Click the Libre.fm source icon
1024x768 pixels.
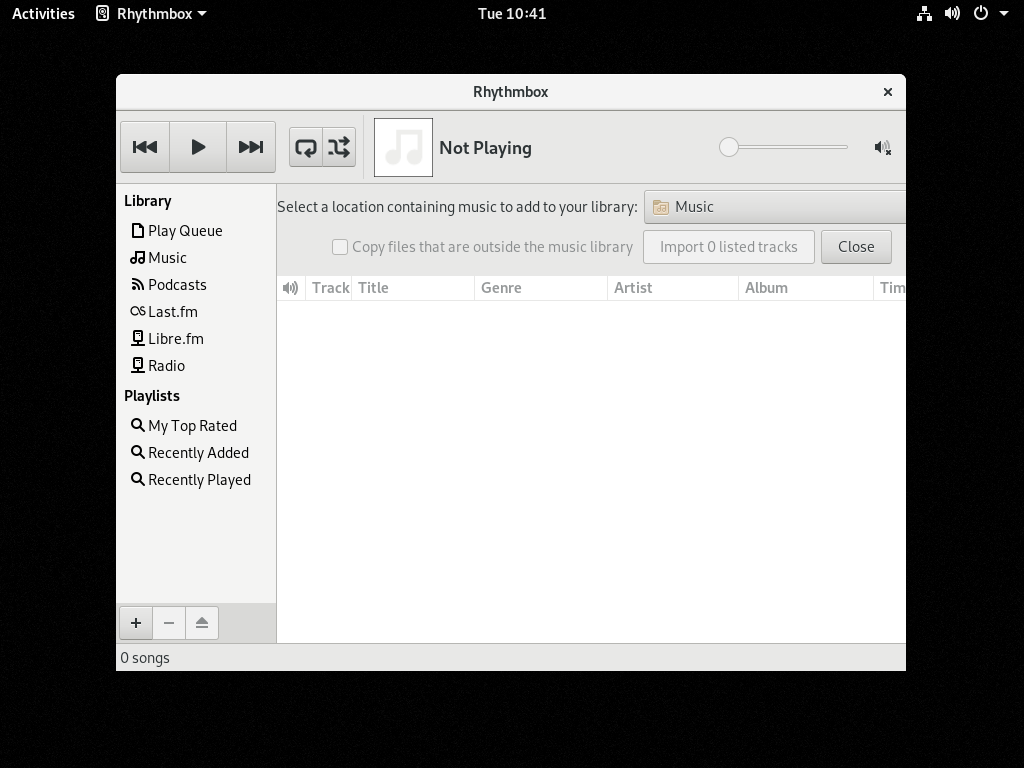pos(137,338)
